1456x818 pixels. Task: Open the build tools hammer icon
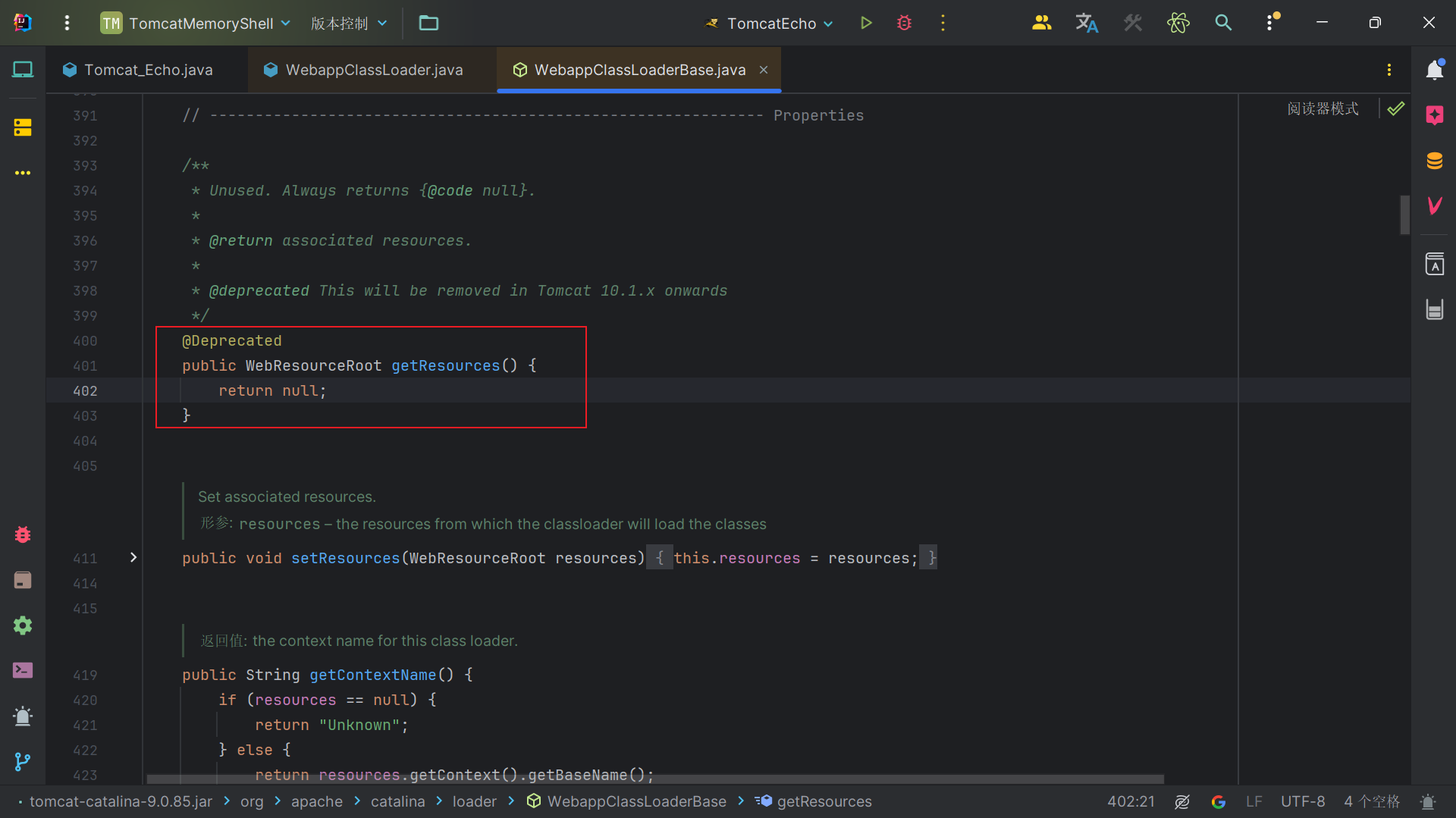[1133, 23]
